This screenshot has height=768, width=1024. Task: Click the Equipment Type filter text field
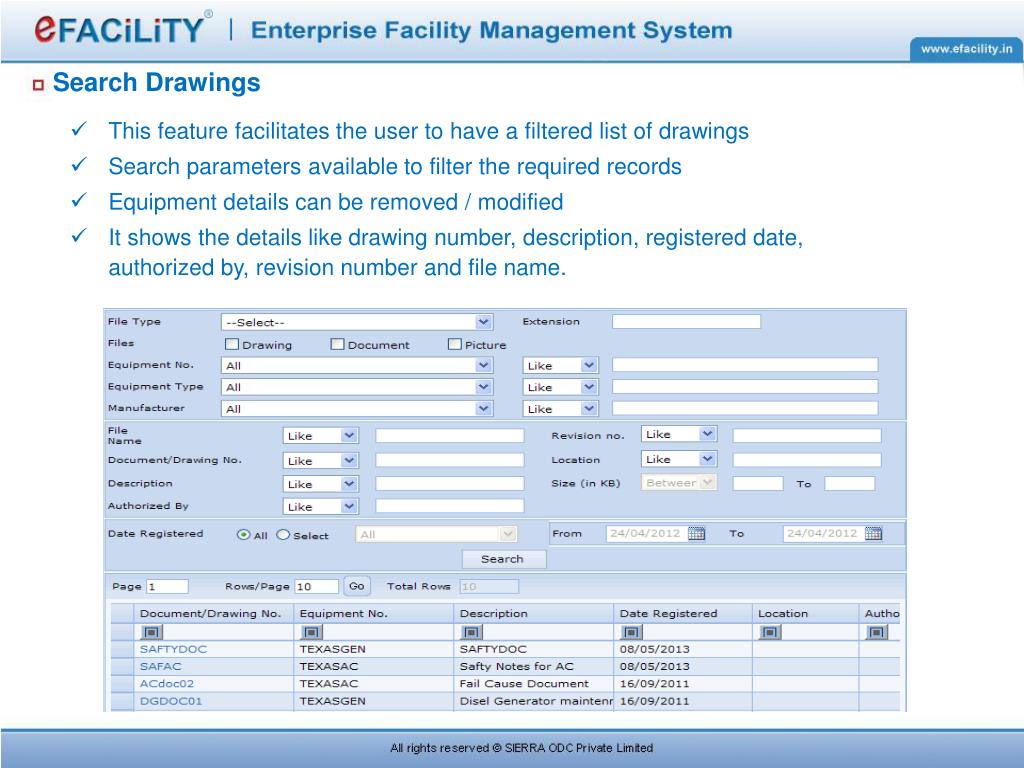point(745,387)
